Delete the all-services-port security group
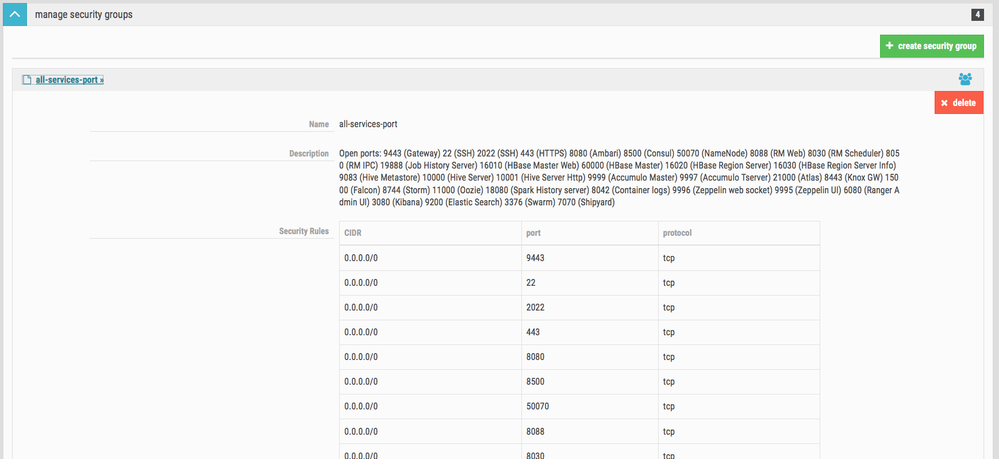 click(x=959, y=103)
